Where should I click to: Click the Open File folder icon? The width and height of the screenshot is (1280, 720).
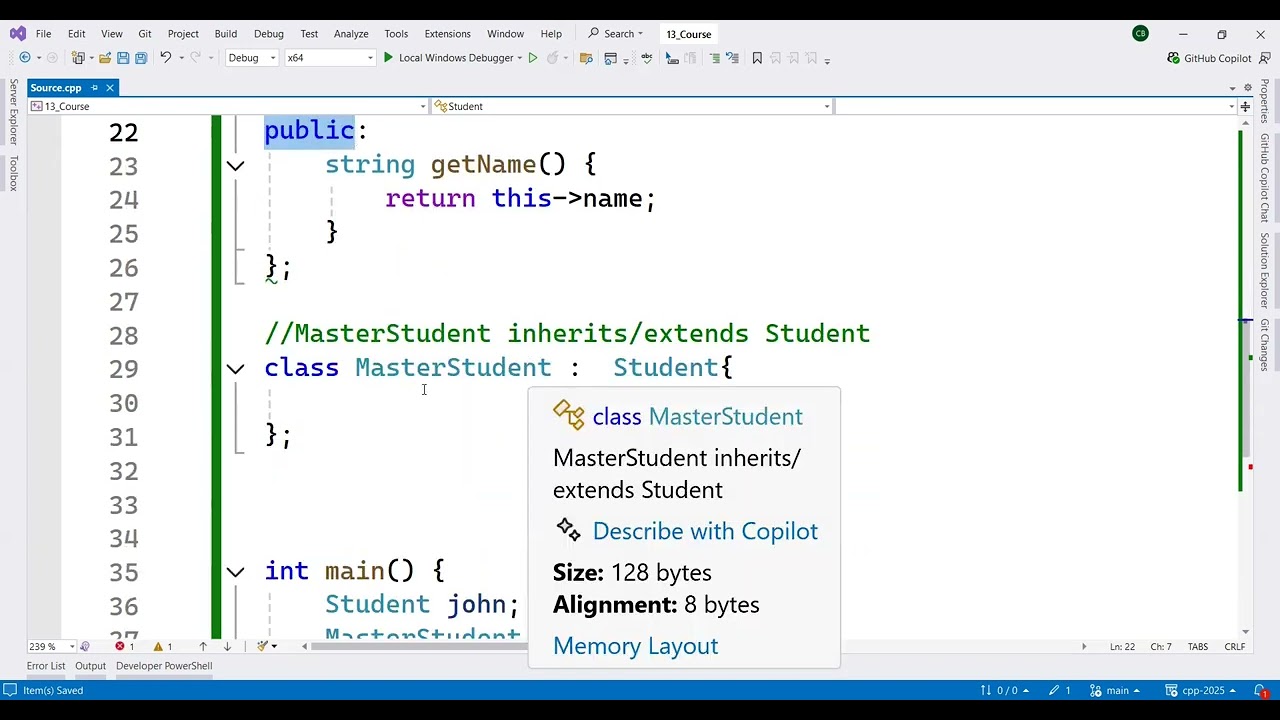tap(105, 58)
